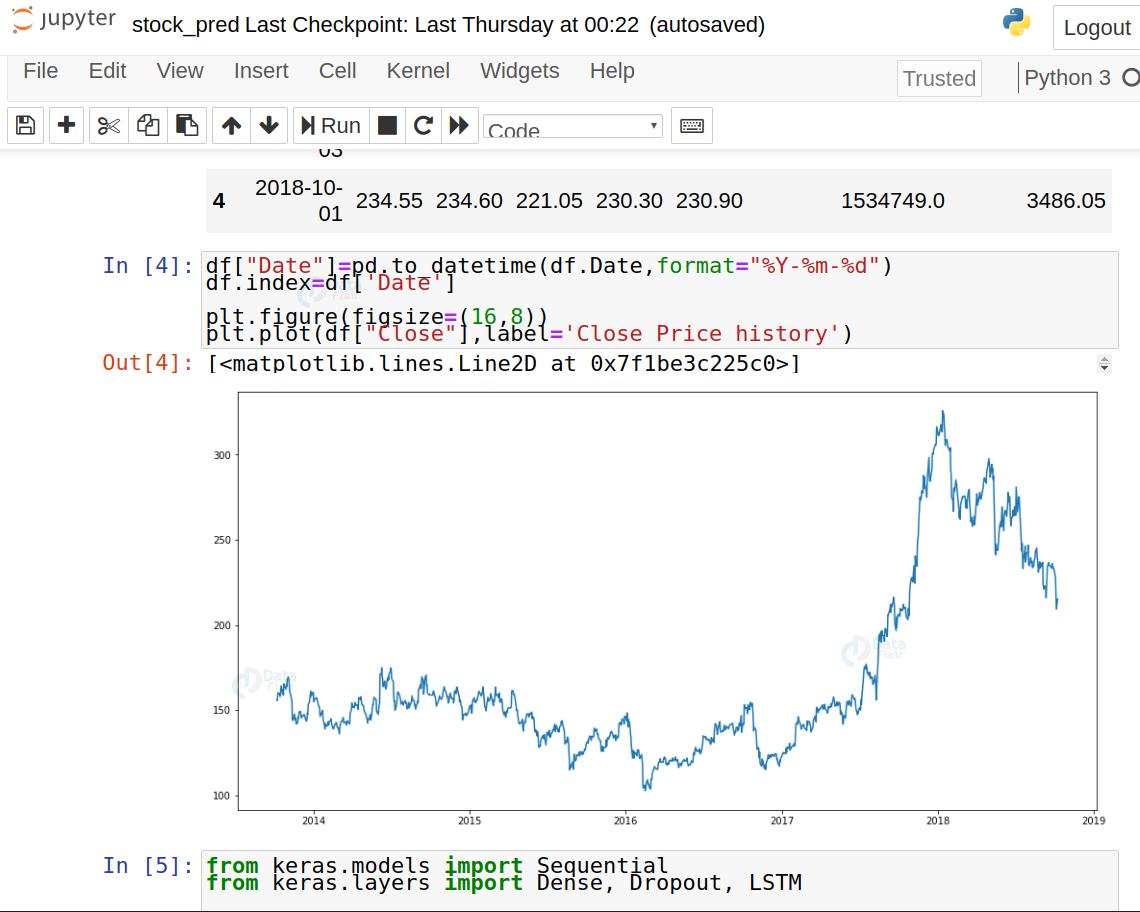Copy selected cells icon
Viewport: 1140px width, 912px height.
(x=148, y=125)
